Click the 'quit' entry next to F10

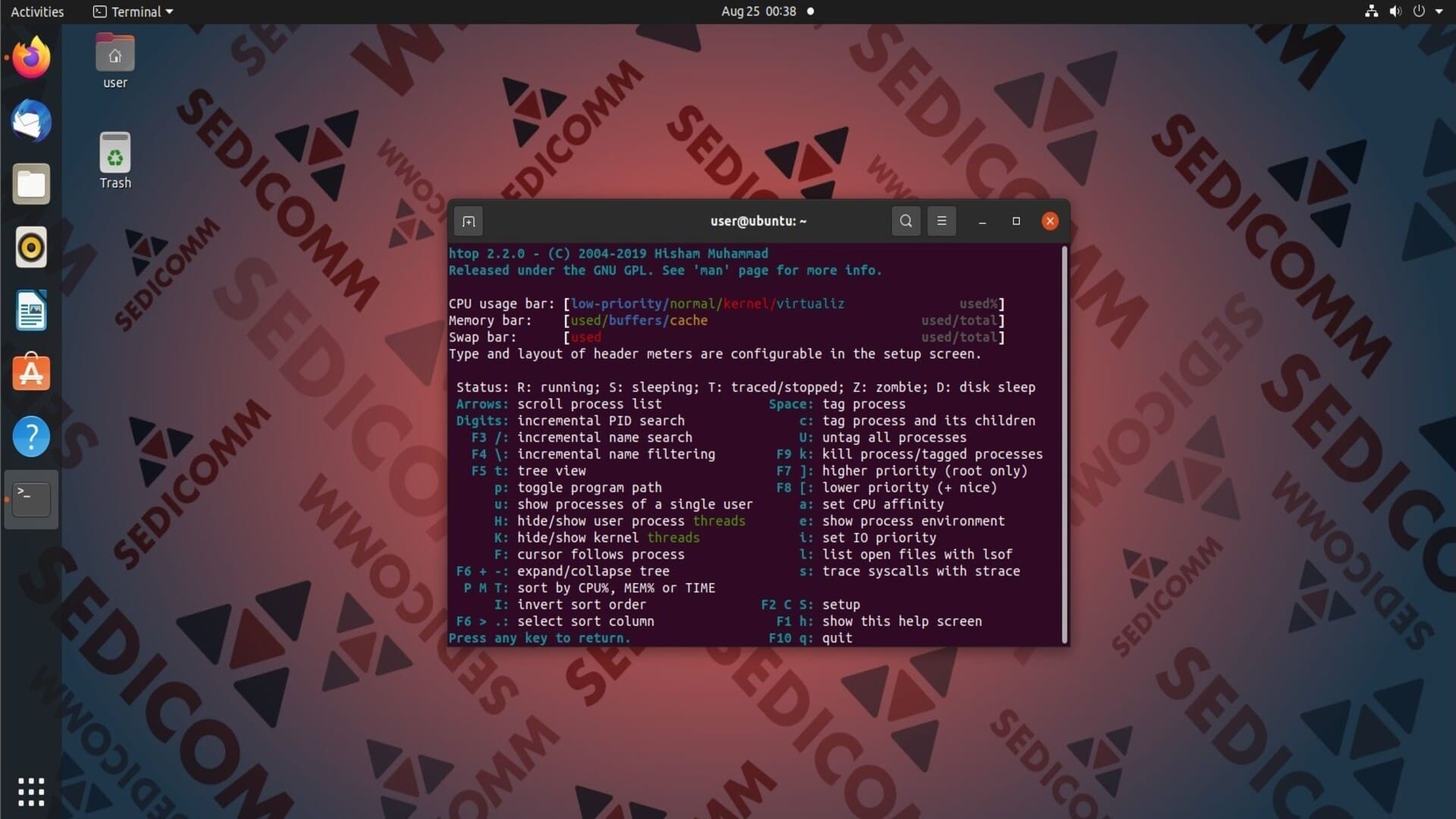click(x=837, y=638)
